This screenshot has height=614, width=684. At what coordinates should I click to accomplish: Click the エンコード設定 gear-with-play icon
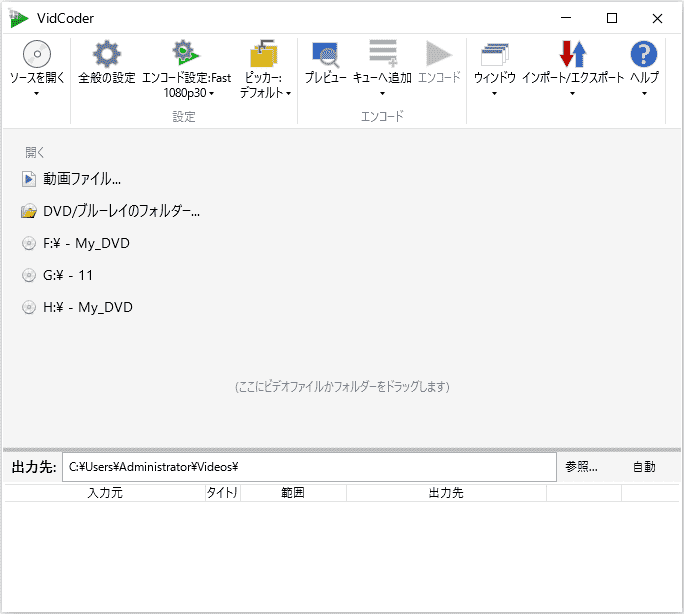(186, 53)
